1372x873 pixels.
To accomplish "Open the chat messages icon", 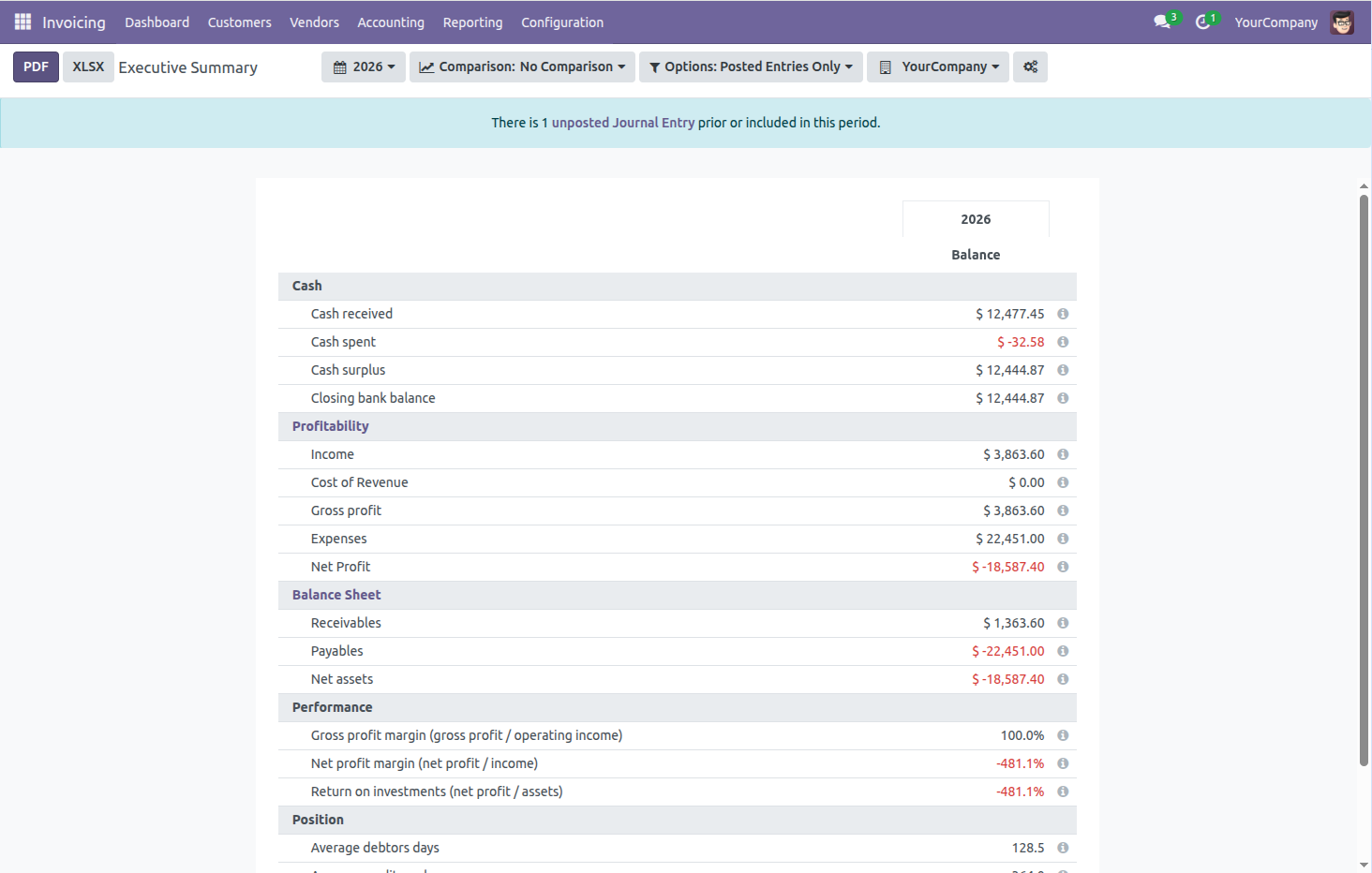I will tap(1162, 22).
